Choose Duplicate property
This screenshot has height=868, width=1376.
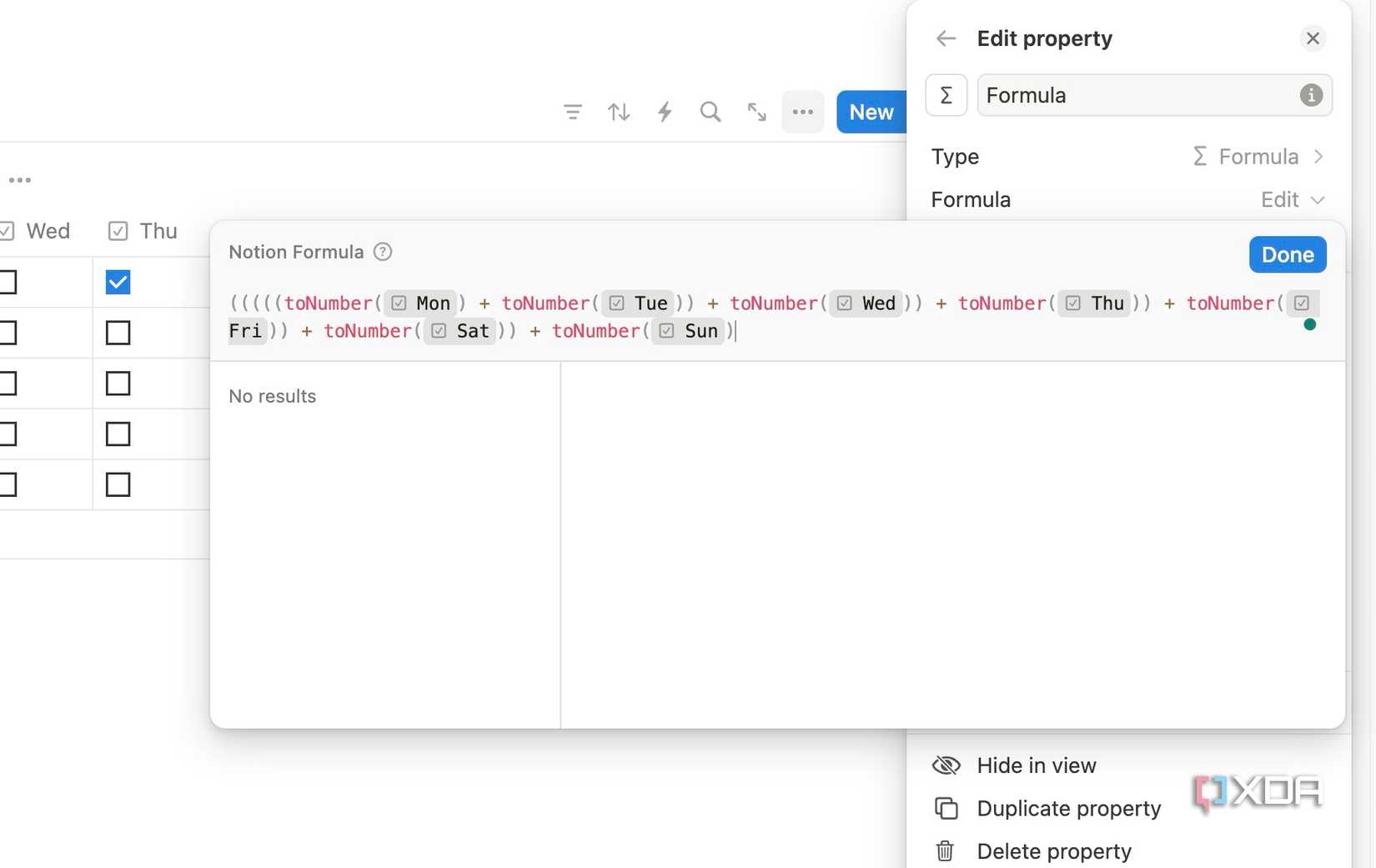click(x=1127, y=809)
